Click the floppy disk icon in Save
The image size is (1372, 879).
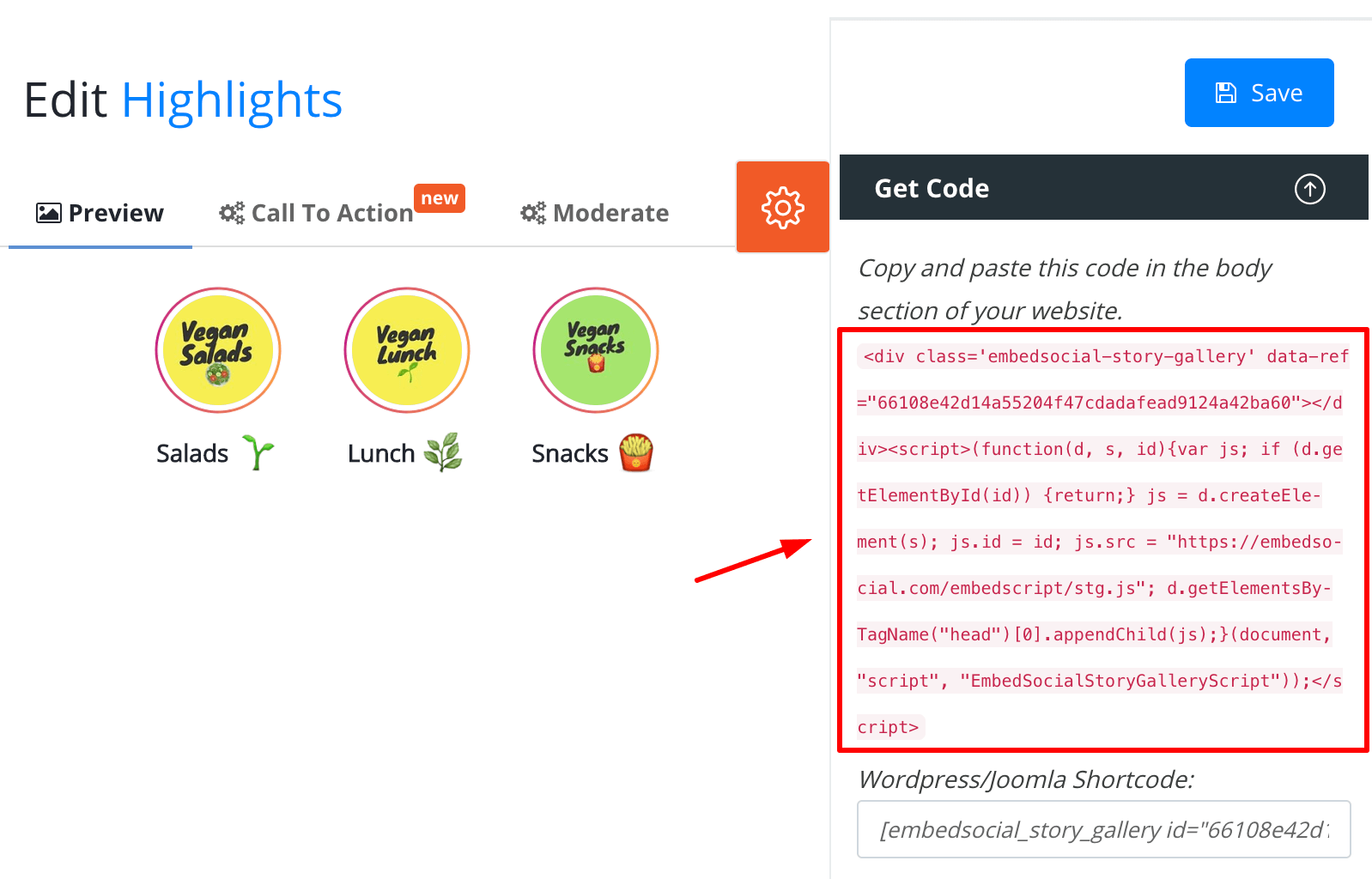coord(1226,93)
